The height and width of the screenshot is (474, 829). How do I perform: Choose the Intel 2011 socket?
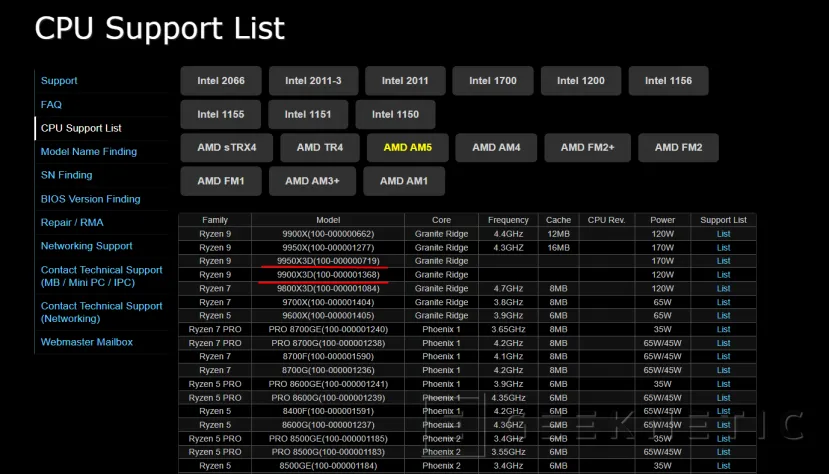click(405, 81)
